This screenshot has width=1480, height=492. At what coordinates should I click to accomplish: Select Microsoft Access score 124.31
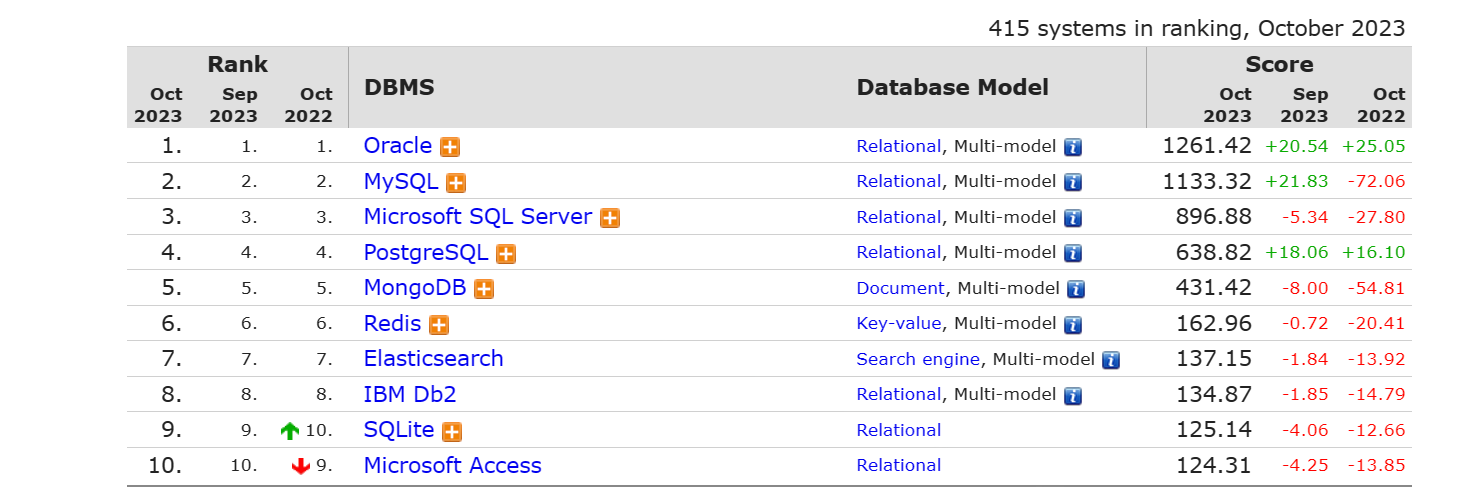coord(1216,466)
